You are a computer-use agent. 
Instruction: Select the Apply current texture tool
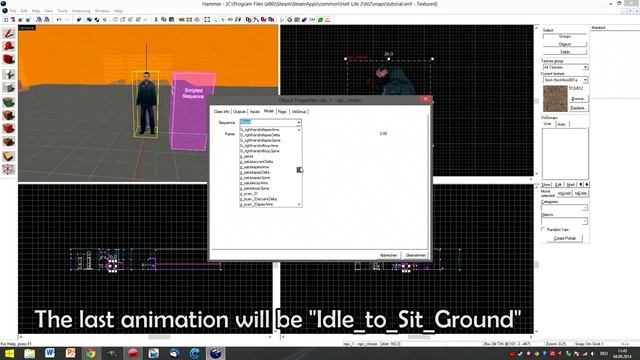pos(9,115)
